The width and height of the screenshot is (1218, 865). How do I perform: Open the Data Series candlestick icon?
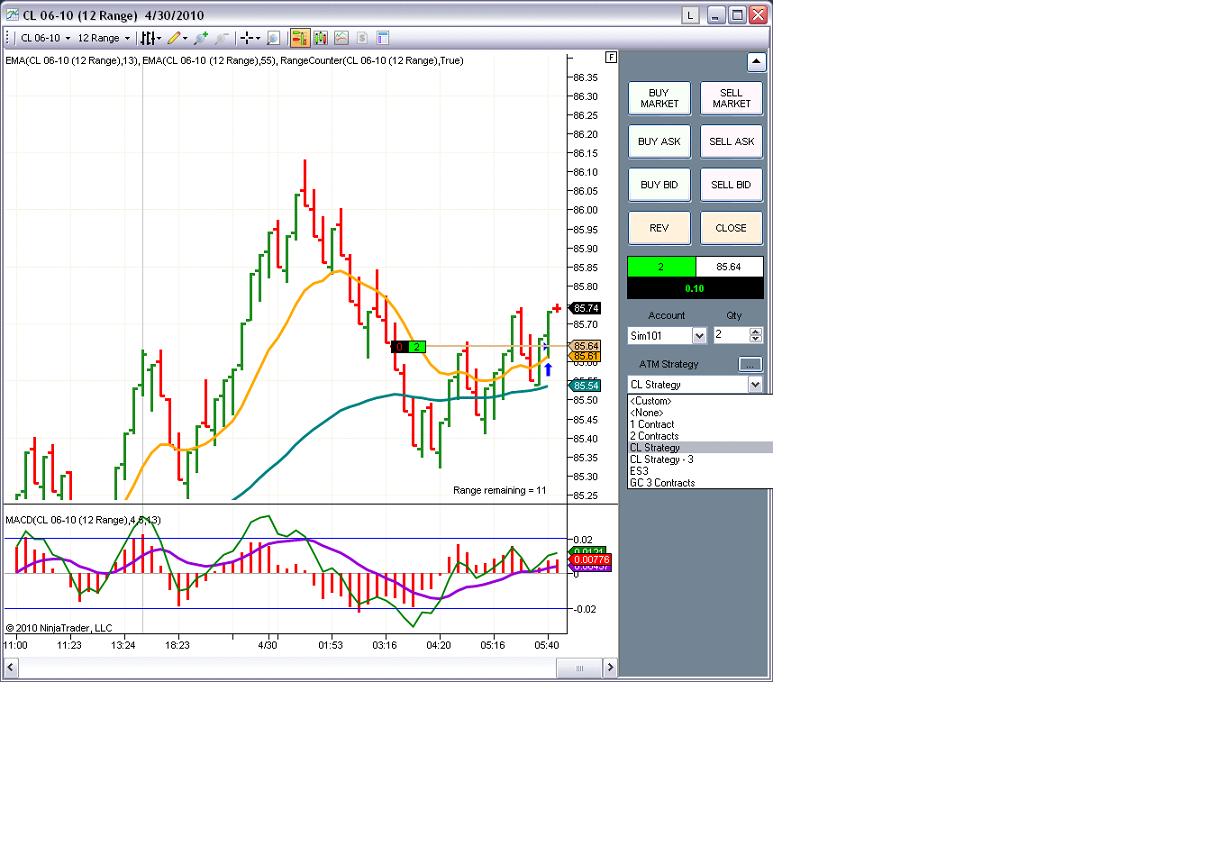click(x=321, y=38)
